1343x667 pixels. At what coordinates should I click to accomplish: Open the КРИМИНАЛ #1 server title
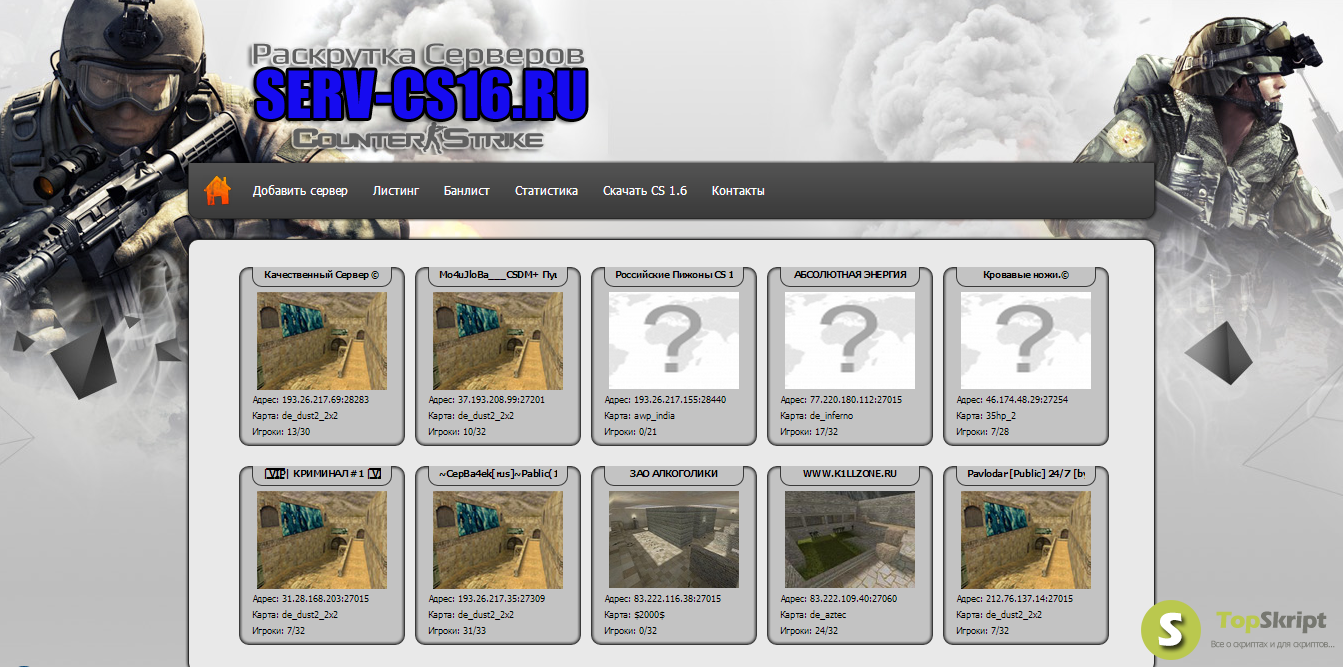pyautogui.click(x=322, y=474)
